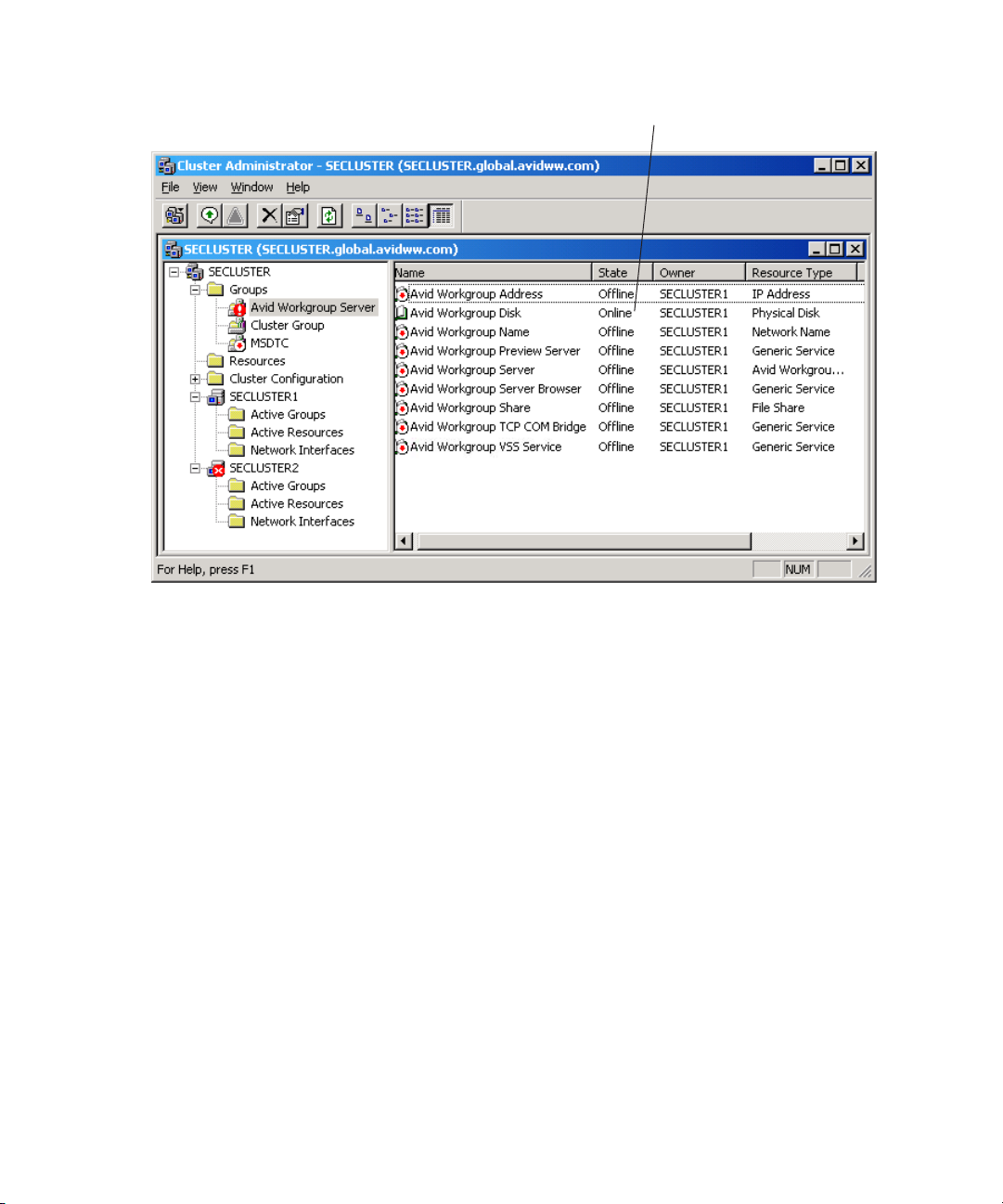1003x1204 pixels.
Task: Expand the Cluster Configuration node
Action: [x=195, y=379]
